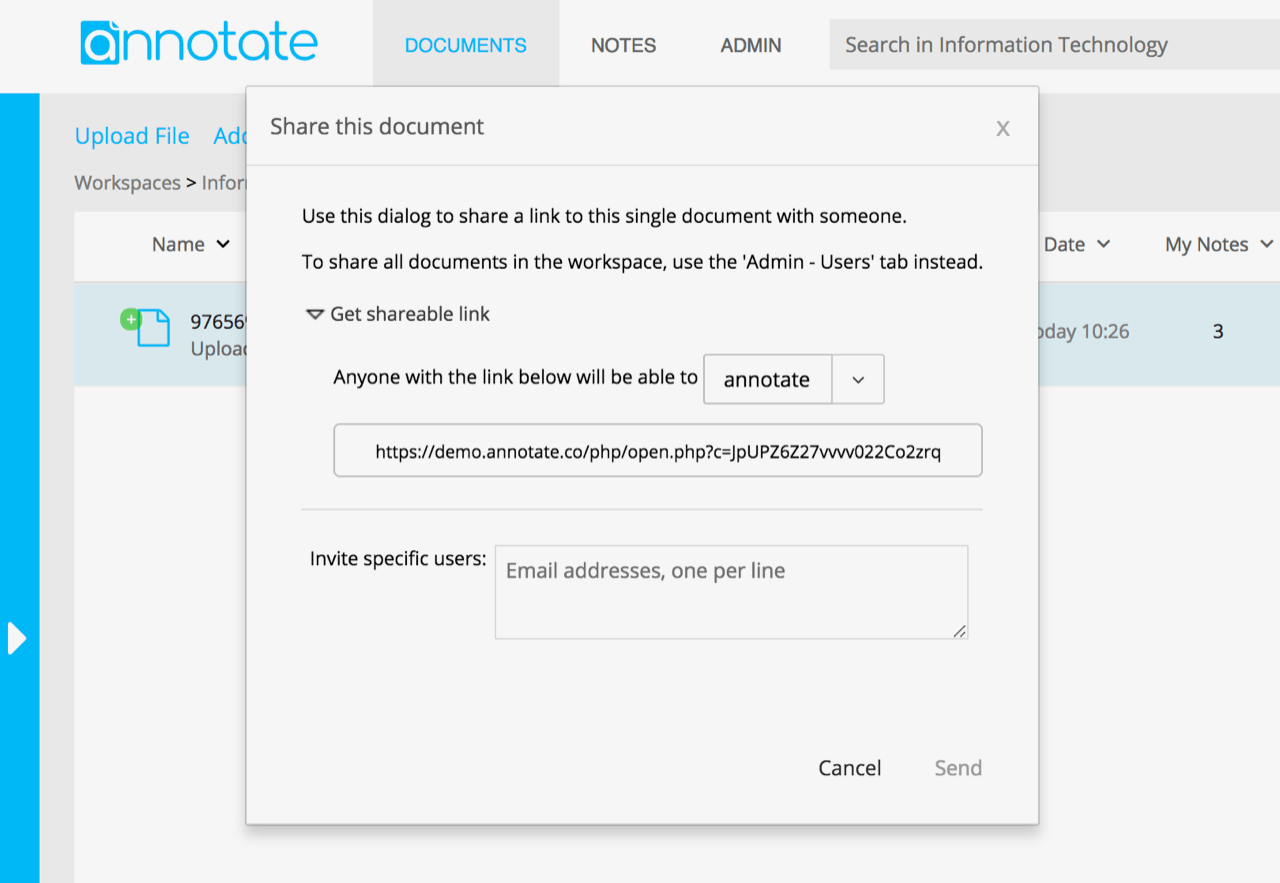Open the DOCUMENTS tab
Viewport: 1280px width, 883px height.
pyautogui.click(x=466, y=45)
